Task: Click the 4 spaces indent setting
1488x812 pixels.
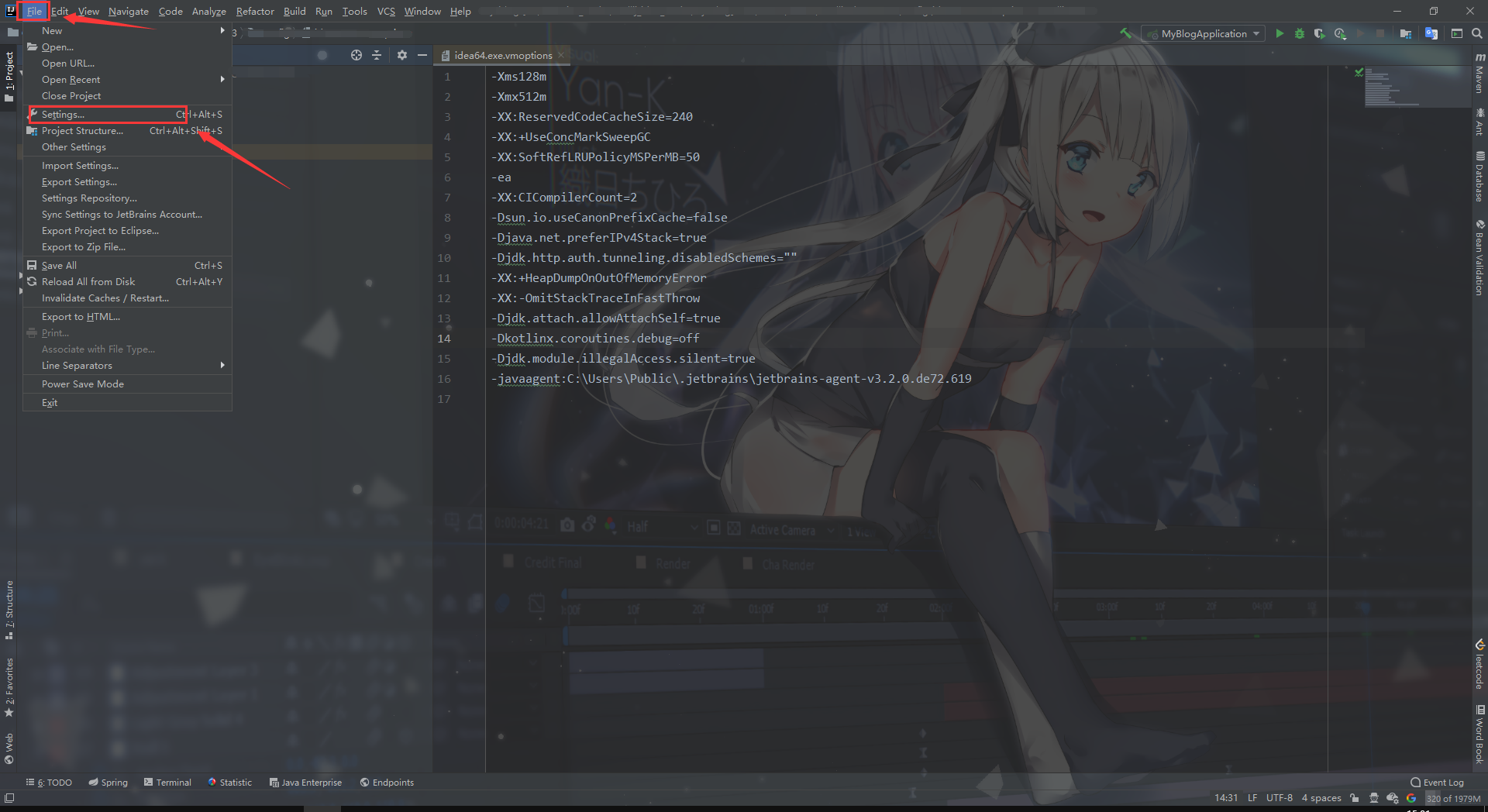Action: pos(1321,798)
